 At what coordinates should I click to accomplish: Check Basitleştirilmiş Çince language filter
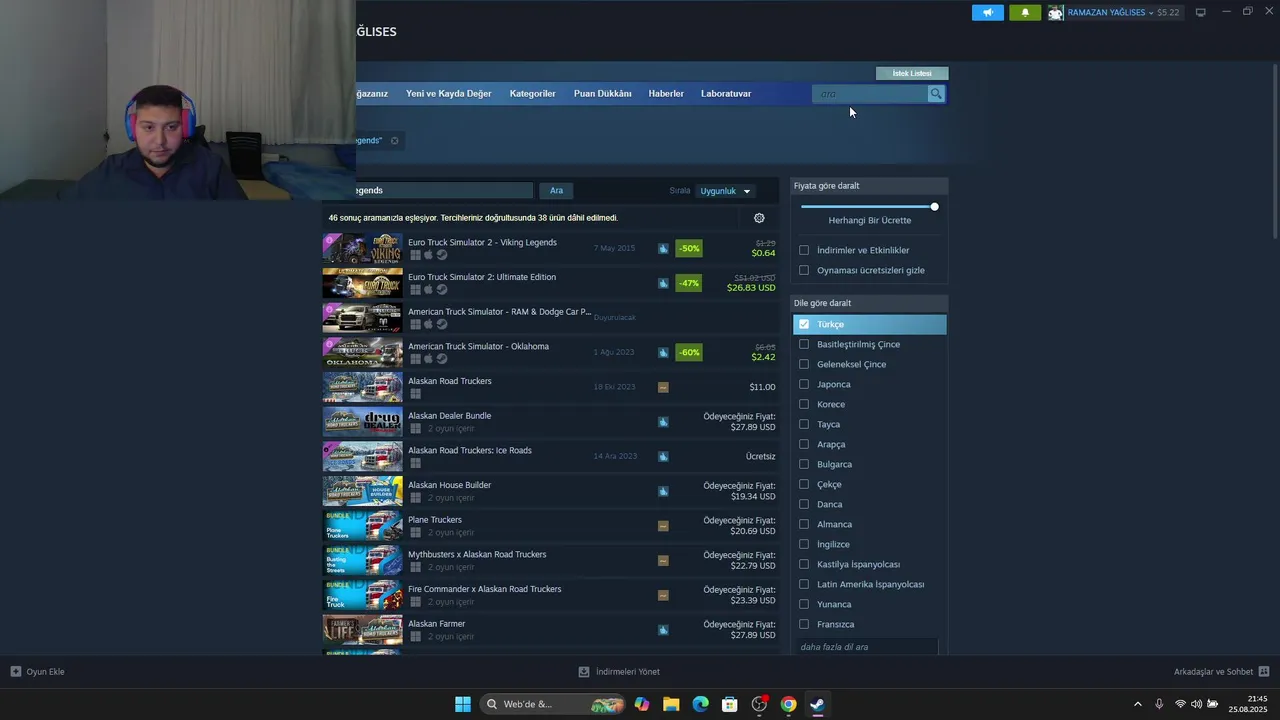coord(804,344)
